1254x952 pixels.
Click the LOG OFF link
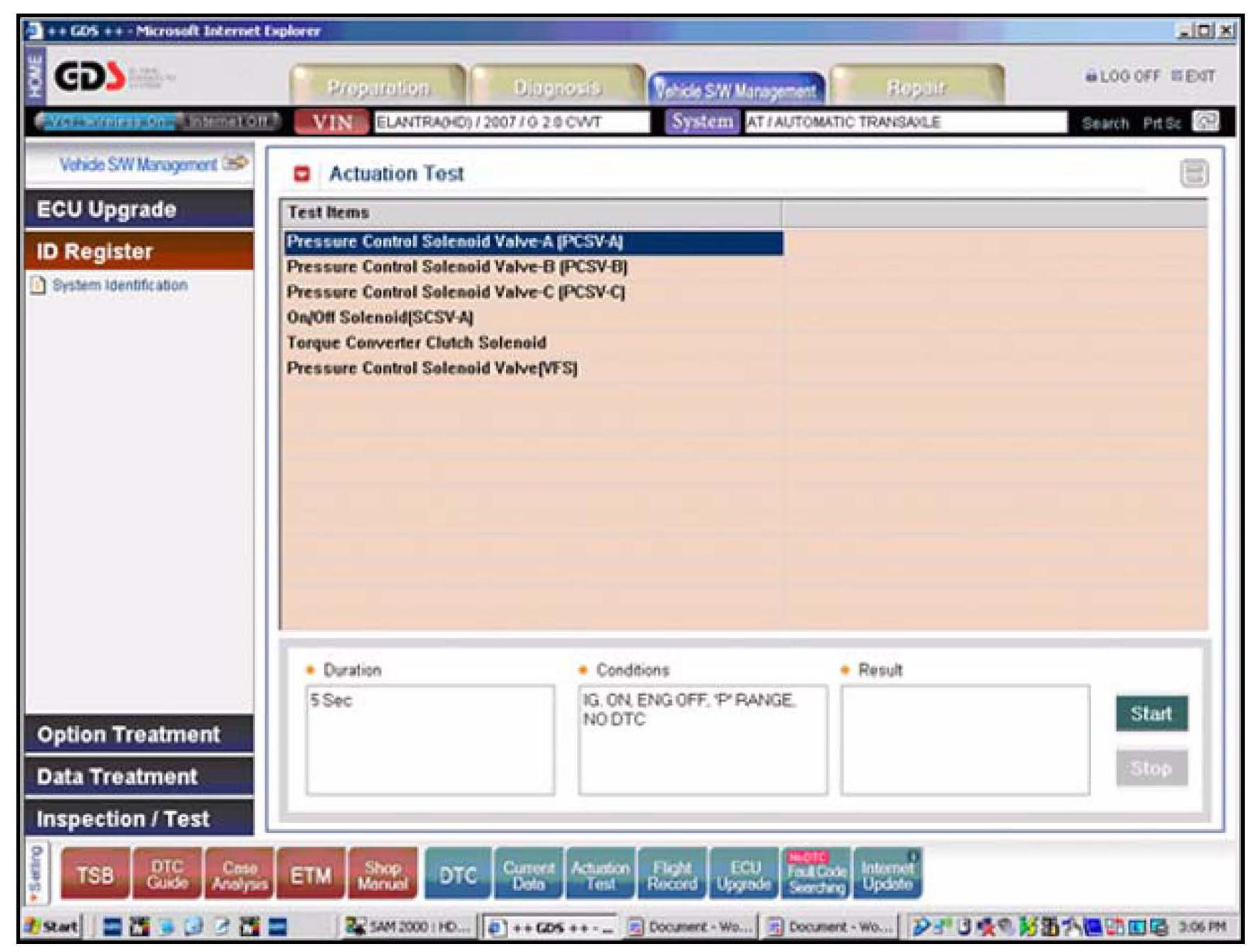[1123, 76]
